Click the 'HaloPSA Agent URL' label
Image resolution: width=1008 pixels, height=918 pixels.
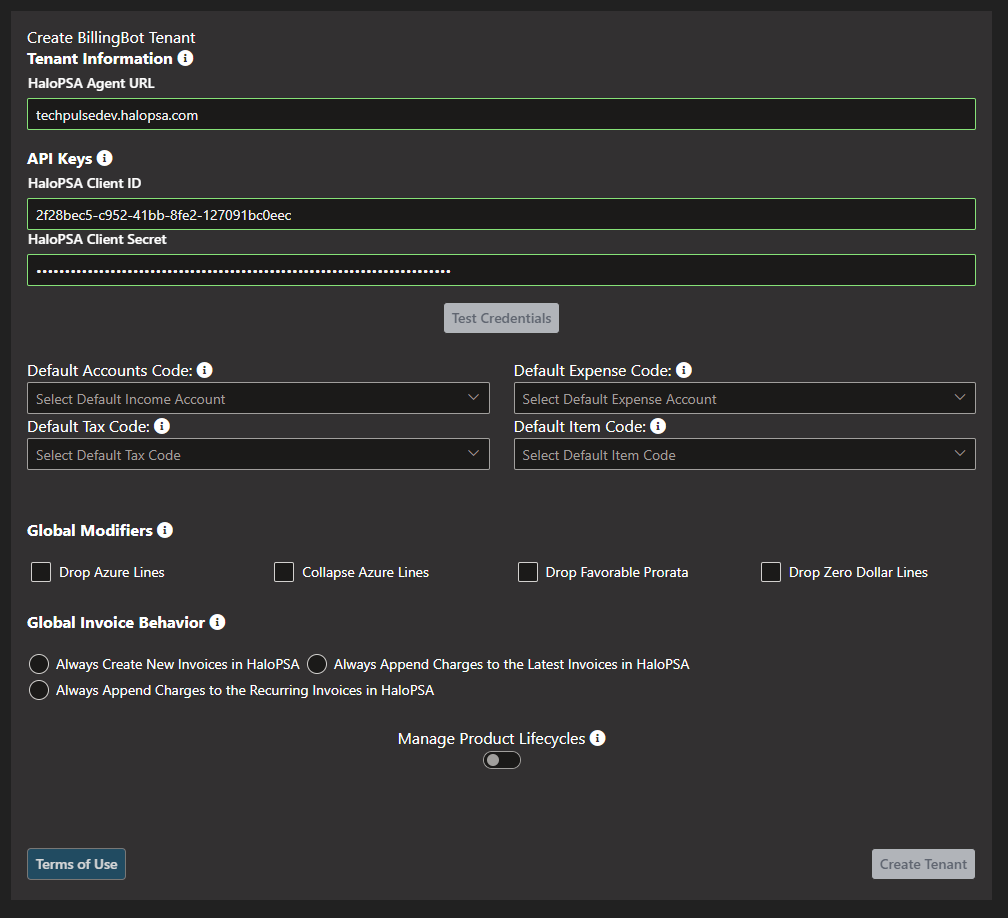91,83
